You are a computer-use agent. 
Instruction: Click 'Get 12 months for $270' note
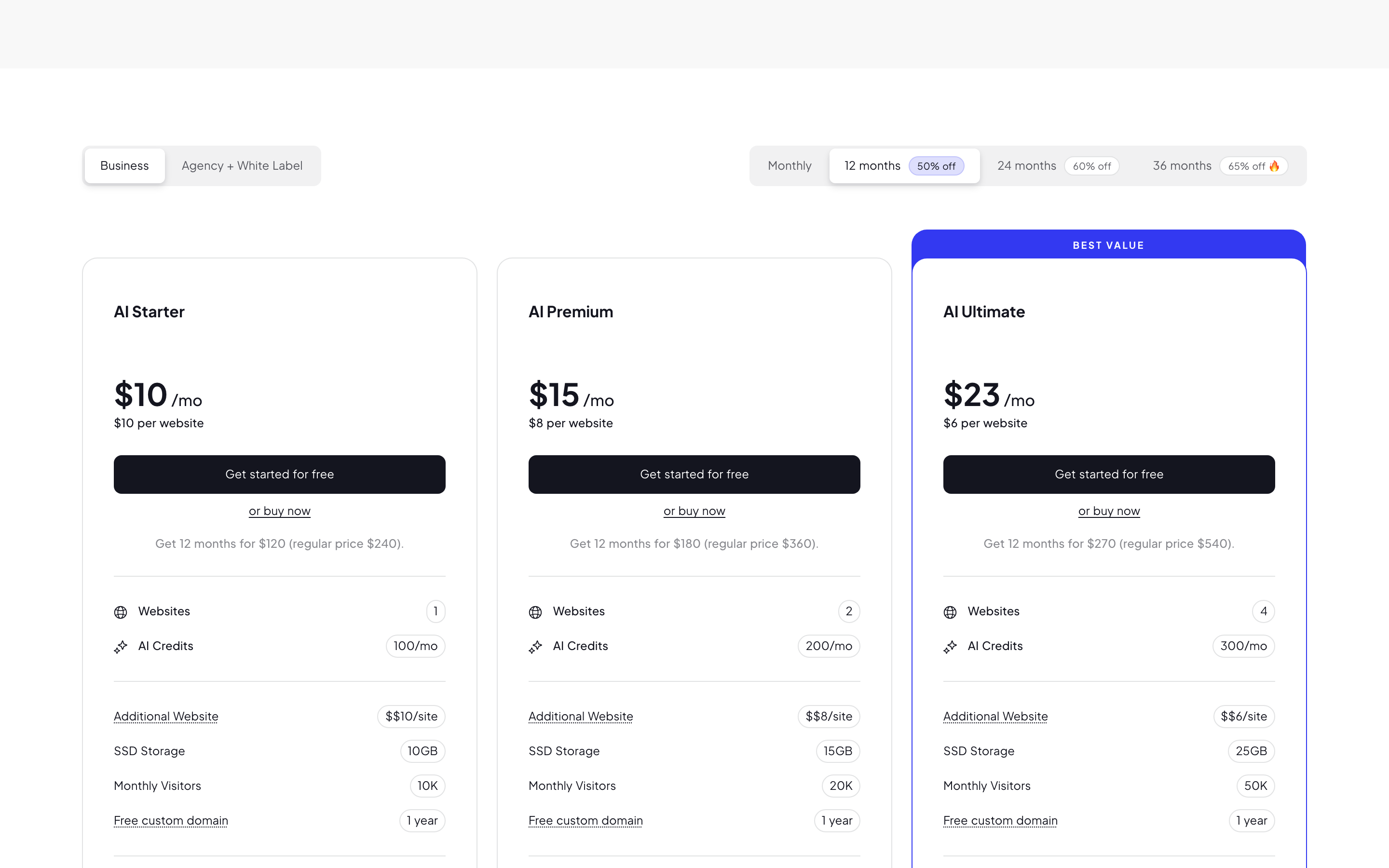pos(1109,543)
